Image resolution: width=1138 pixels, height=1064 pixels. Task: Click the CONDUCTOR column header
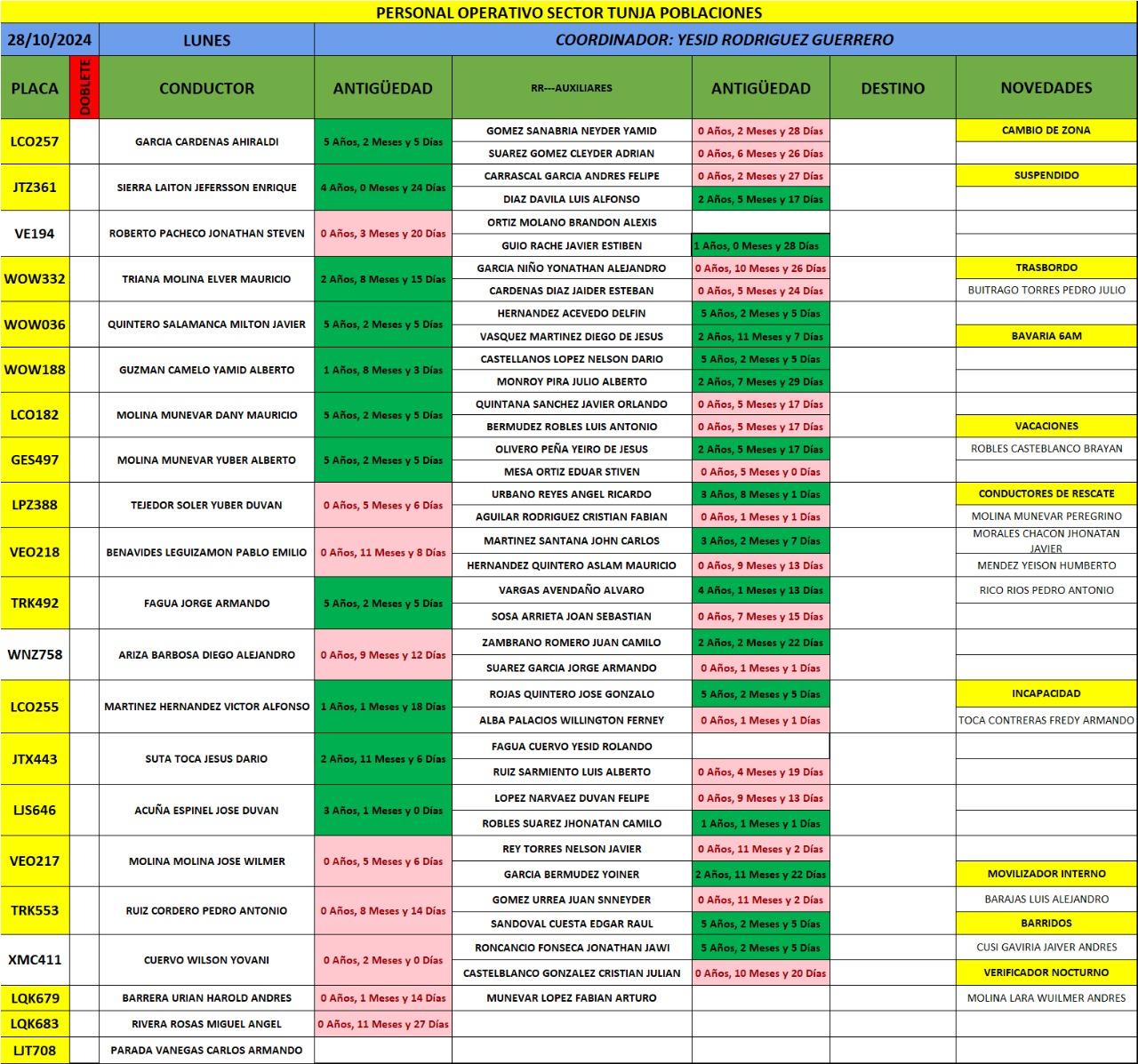tap(207, 88)
